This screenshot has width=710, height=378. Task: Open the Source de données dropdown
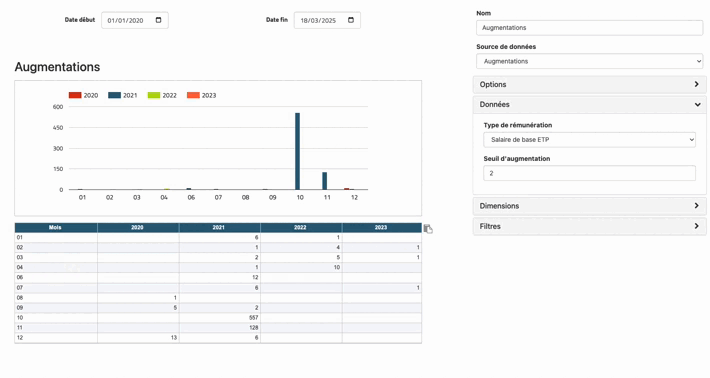[x=590, y=61]
